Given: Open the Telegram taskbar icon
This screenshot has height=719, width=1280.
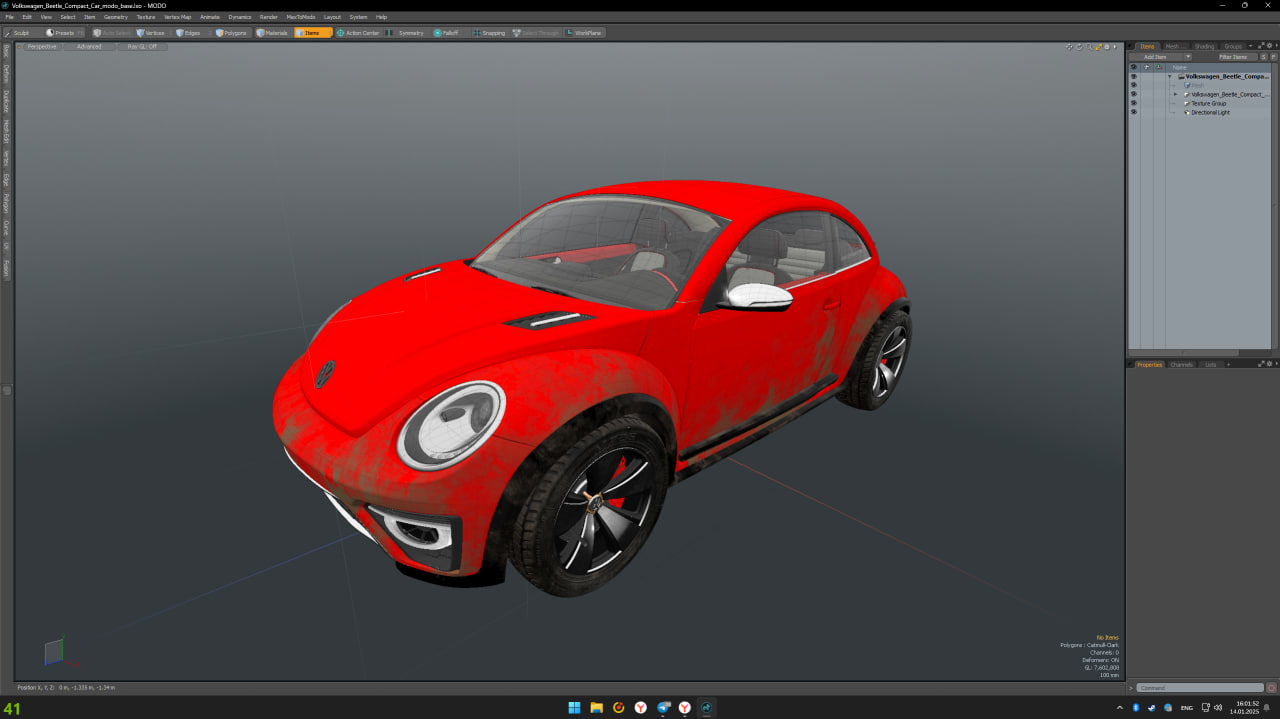Looking at the screenshot, I should coord(663,707).
